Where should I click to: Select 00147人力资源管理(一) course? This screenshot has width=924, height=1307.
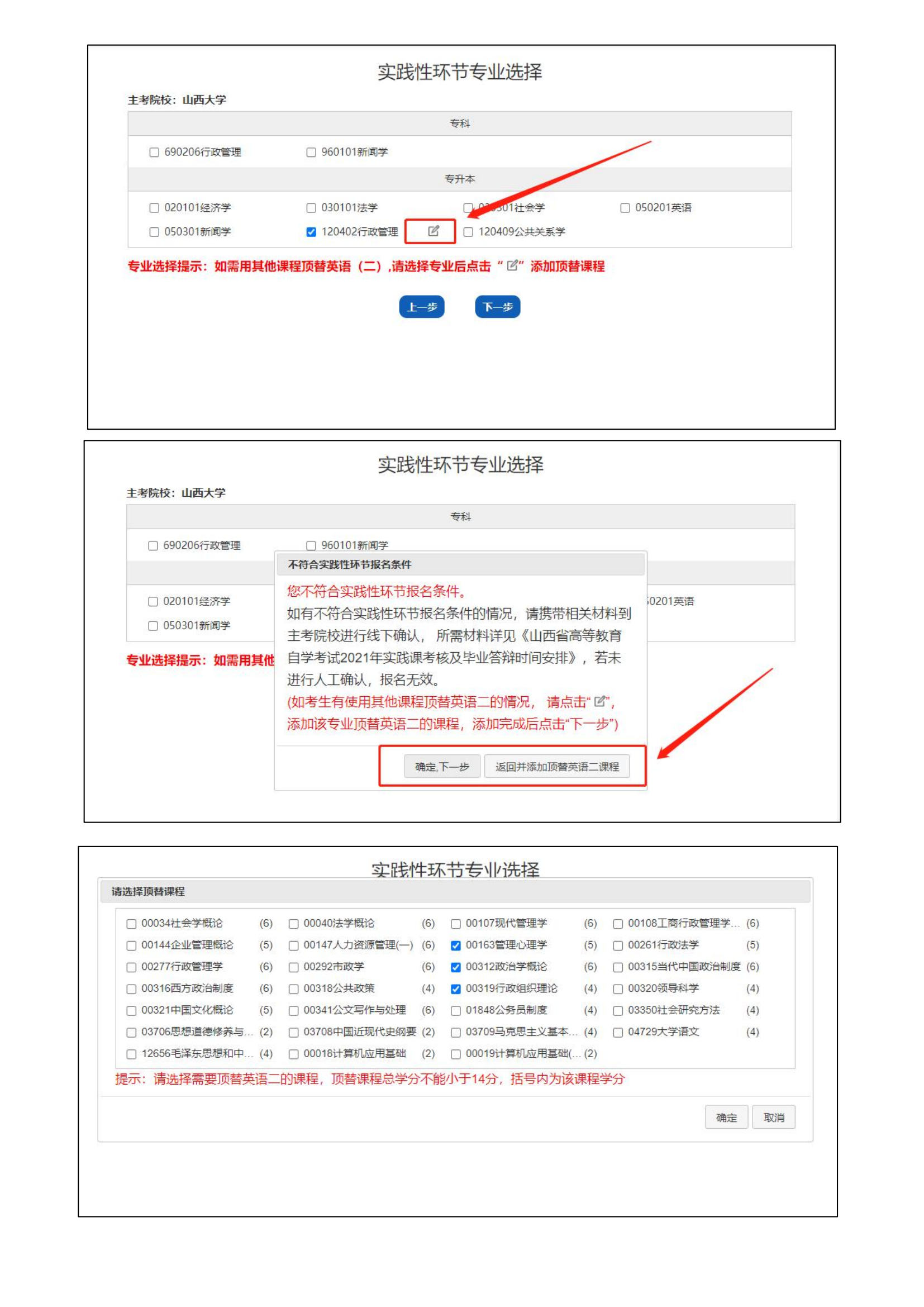pos(294,945)
